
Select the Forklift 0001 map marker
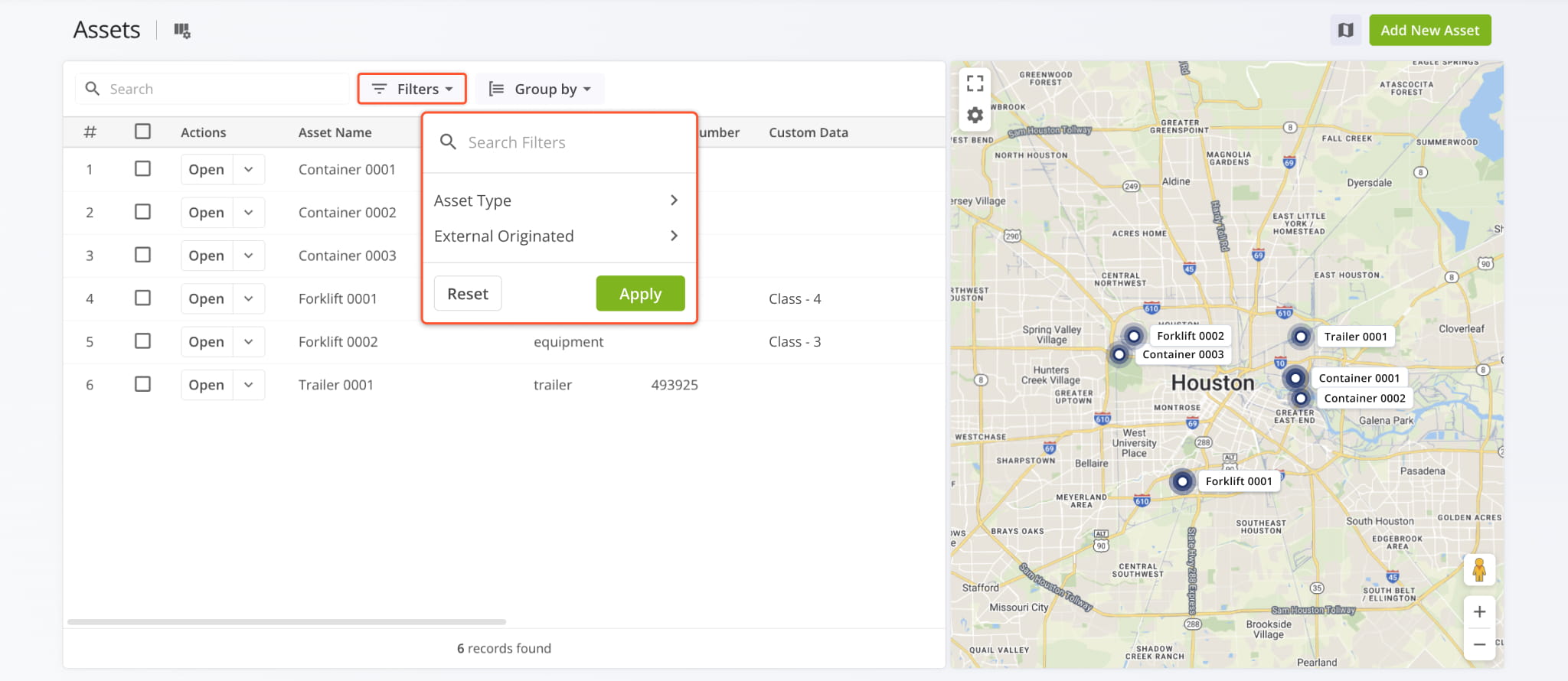[1182, 481]
